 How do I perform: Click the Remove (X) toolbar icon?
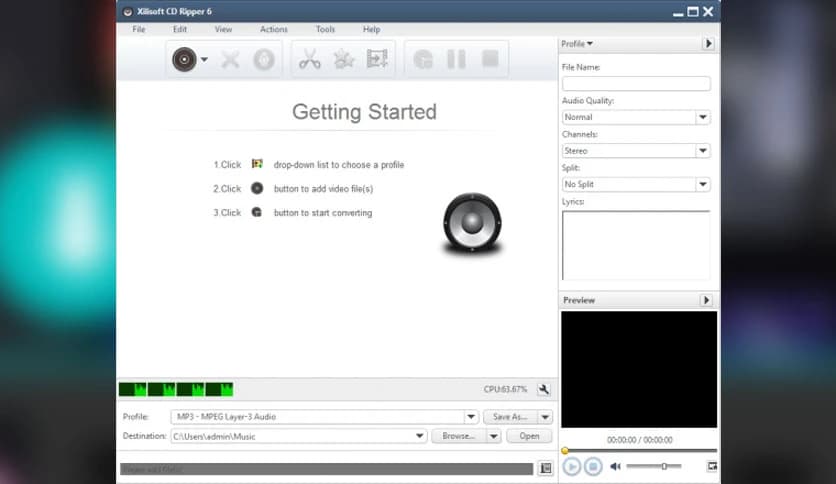[230, 59]
